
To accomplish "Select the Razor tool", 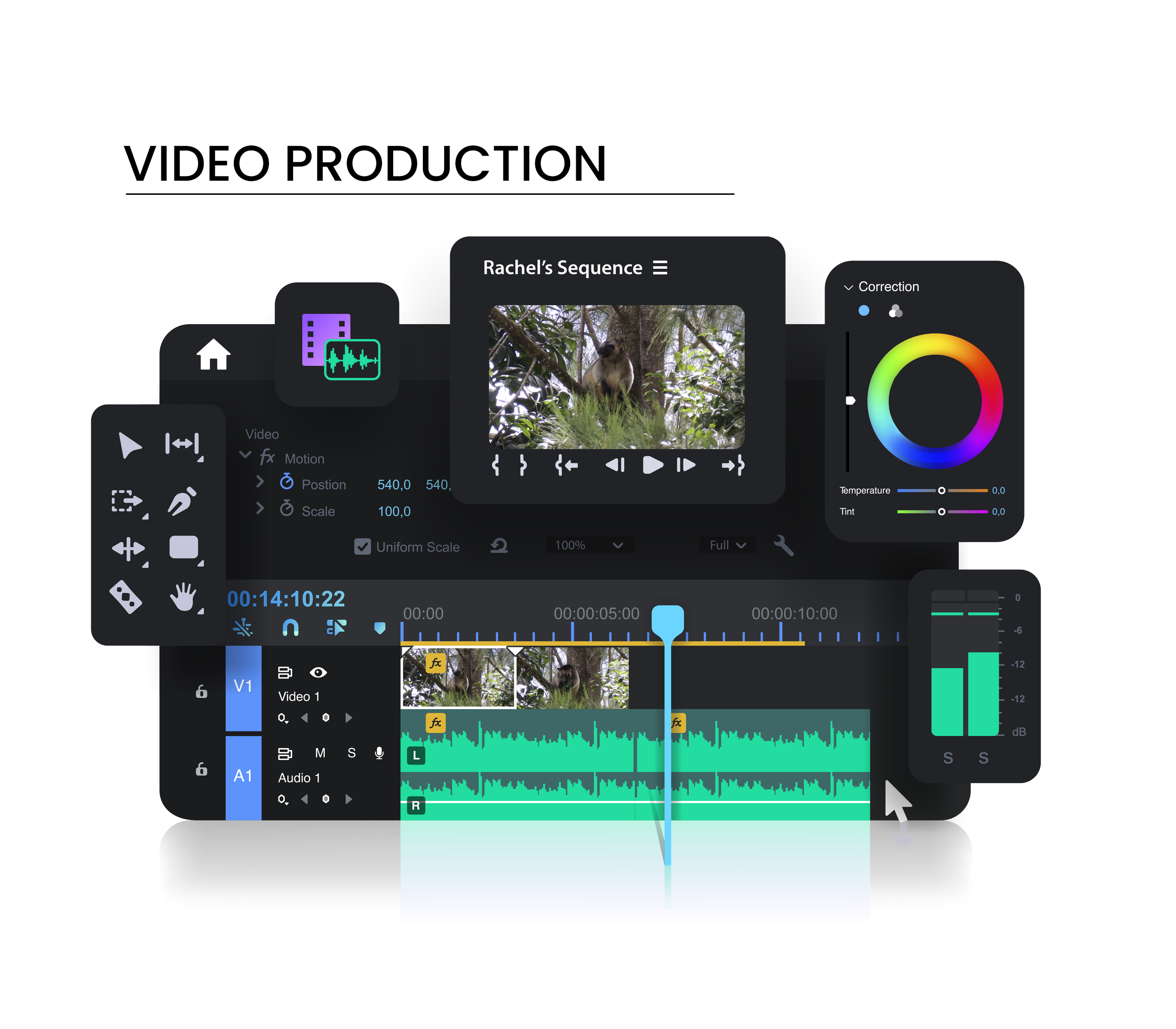I will point(126,597).
